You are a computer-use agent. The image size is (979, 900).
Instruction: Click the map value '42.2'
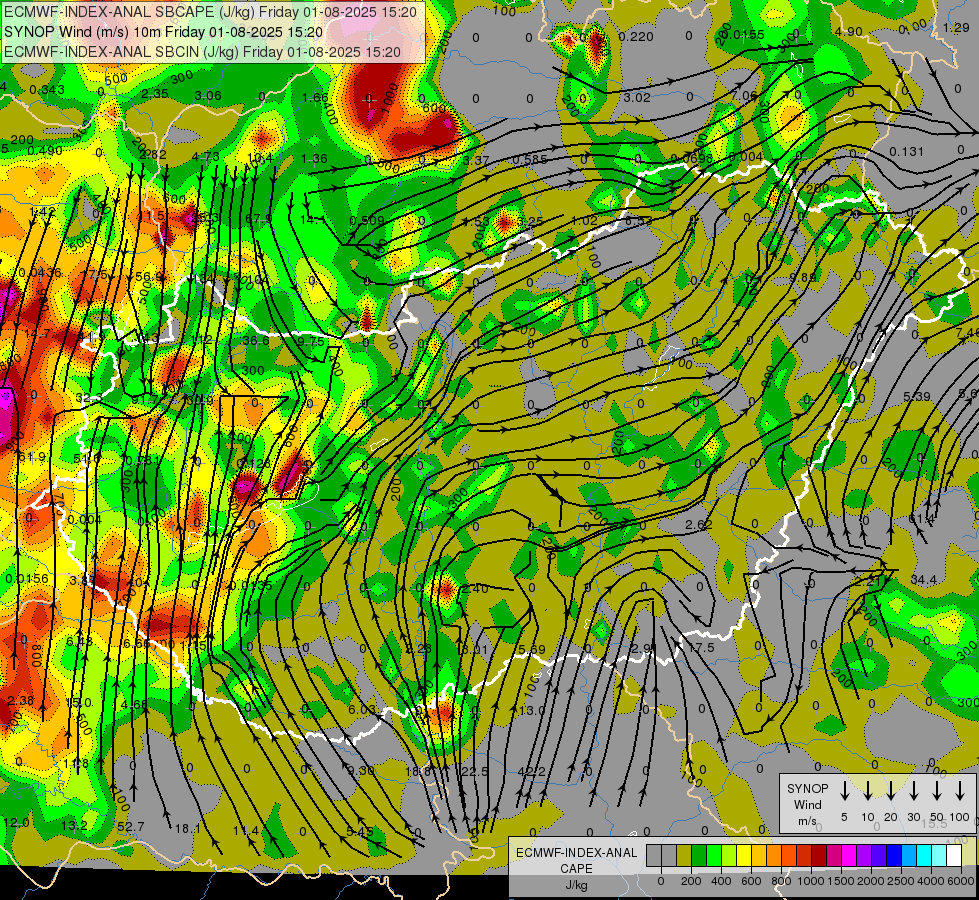(531, 772)
